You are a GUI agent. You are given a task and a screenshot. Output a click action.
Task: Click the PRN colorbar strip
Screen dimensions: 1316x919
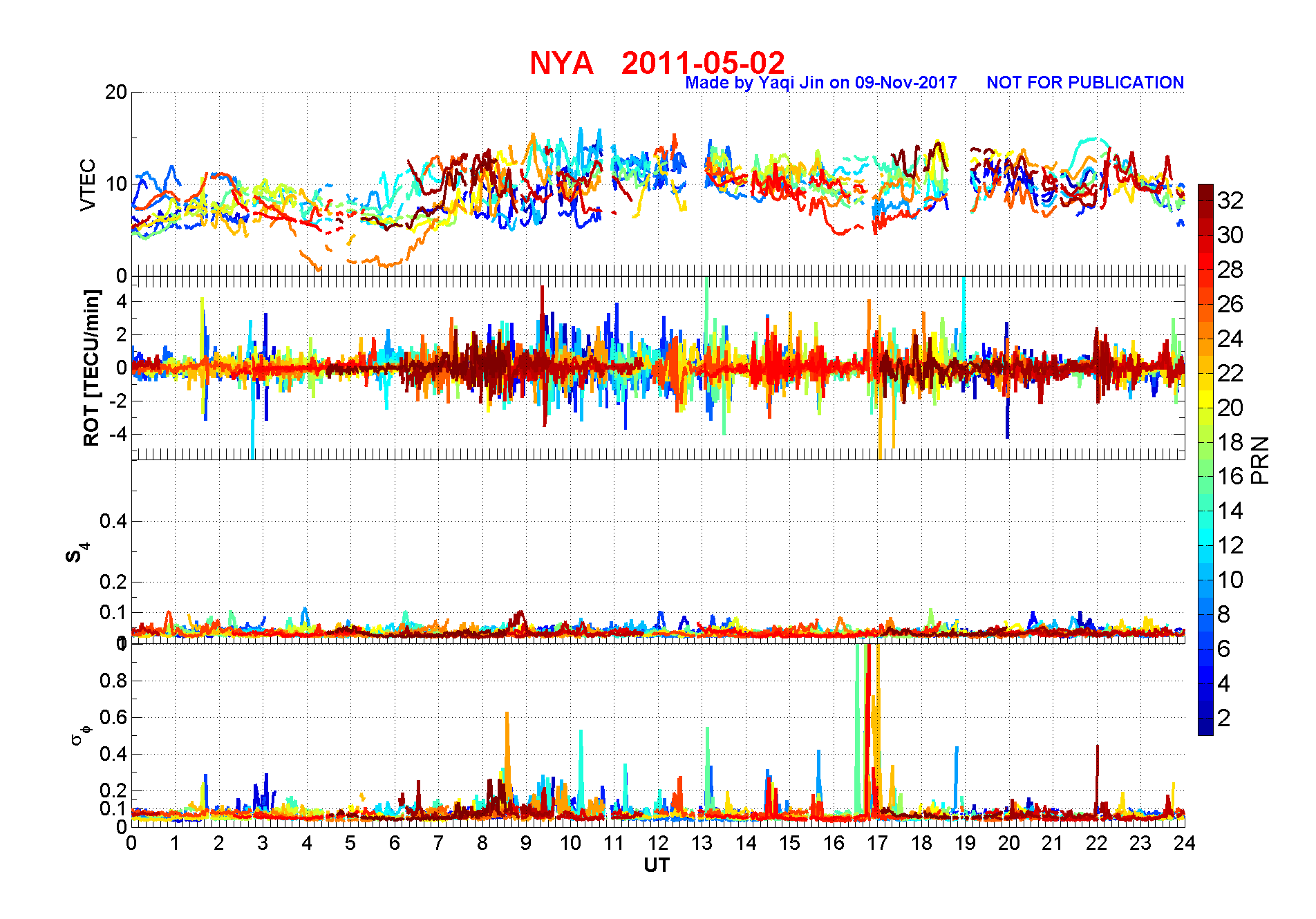[1205, 459]
